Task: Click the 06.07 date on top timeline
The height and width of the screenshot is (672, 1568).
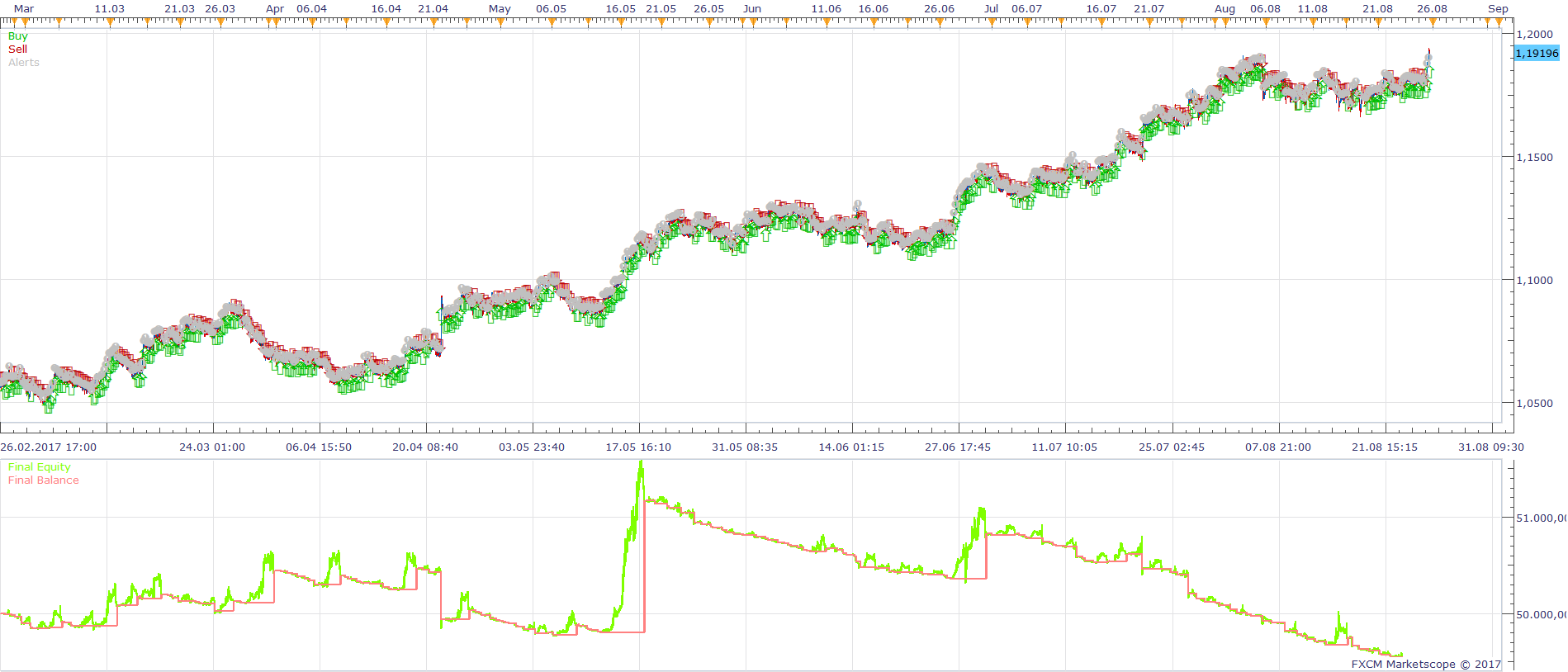Action: pyautogui.click(x=1026, y=8)
